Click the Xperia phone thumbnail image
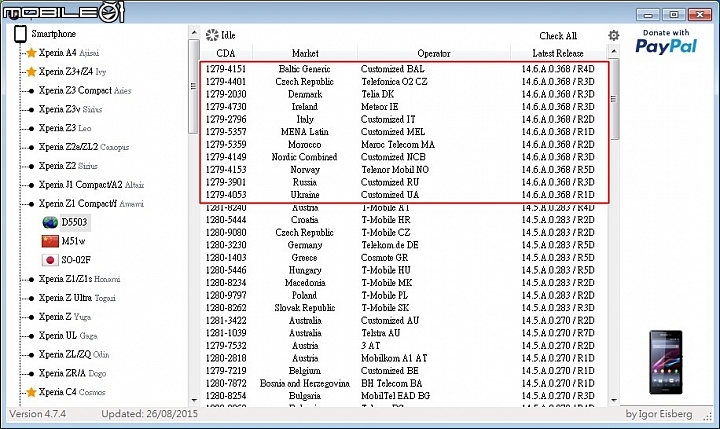 [x=665, y=362]
